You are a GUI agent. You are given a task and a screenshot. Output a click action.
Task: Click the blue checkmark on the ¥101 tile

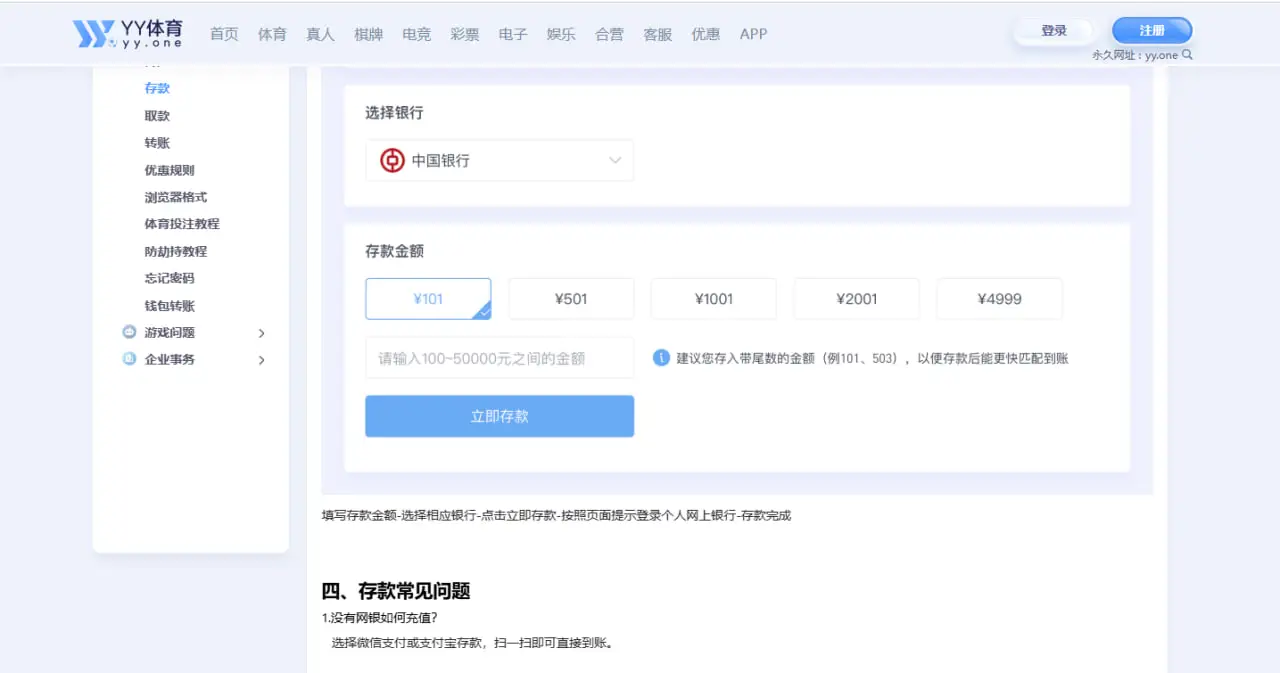point(484,311)
